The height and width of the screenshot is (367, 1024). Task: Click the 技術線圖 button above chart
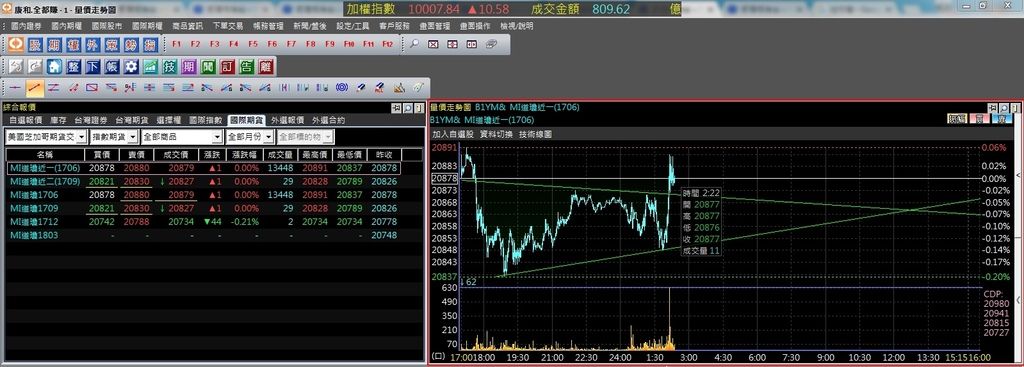(x=535, y=133)
